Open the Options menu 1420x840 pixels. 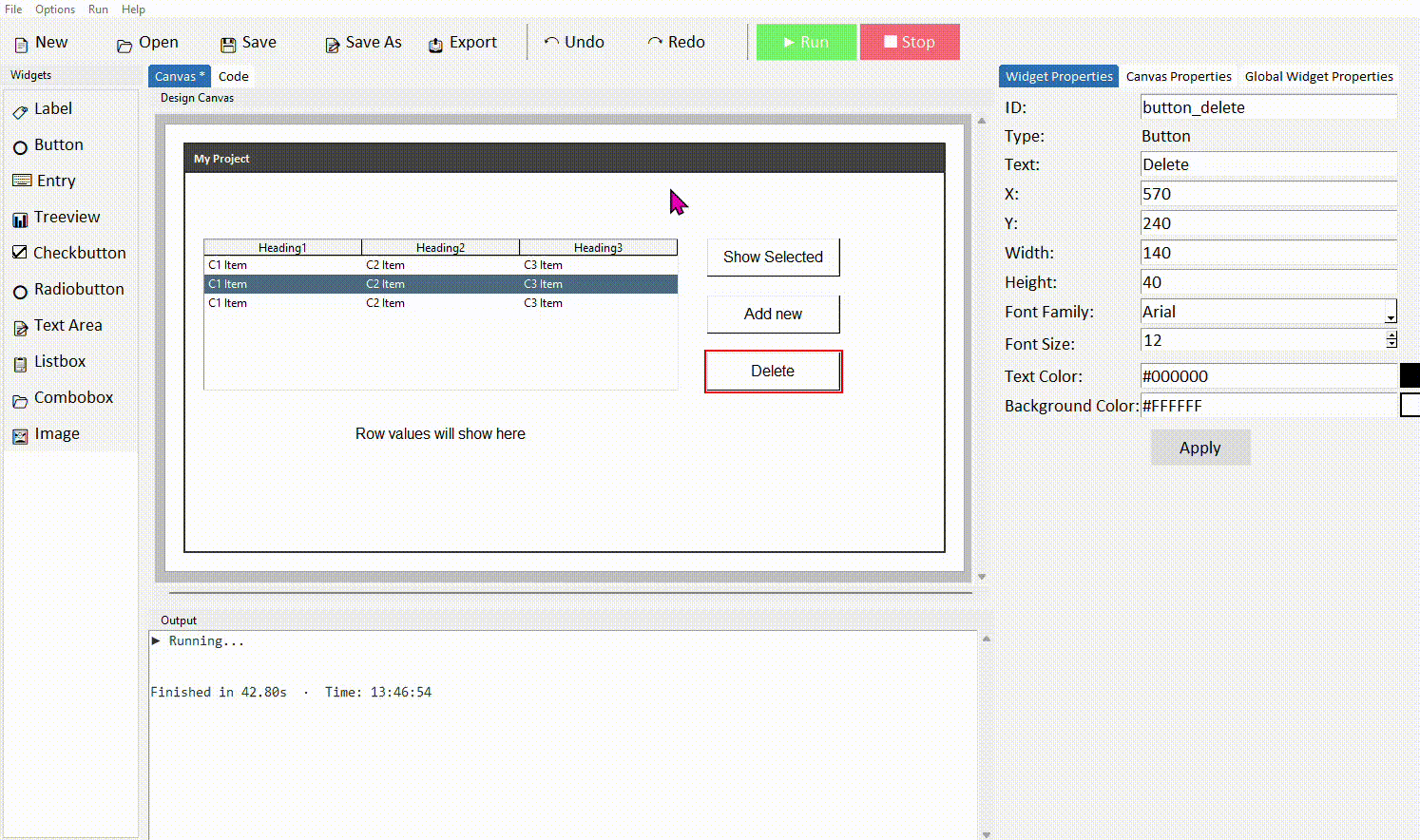pos(54,10)
